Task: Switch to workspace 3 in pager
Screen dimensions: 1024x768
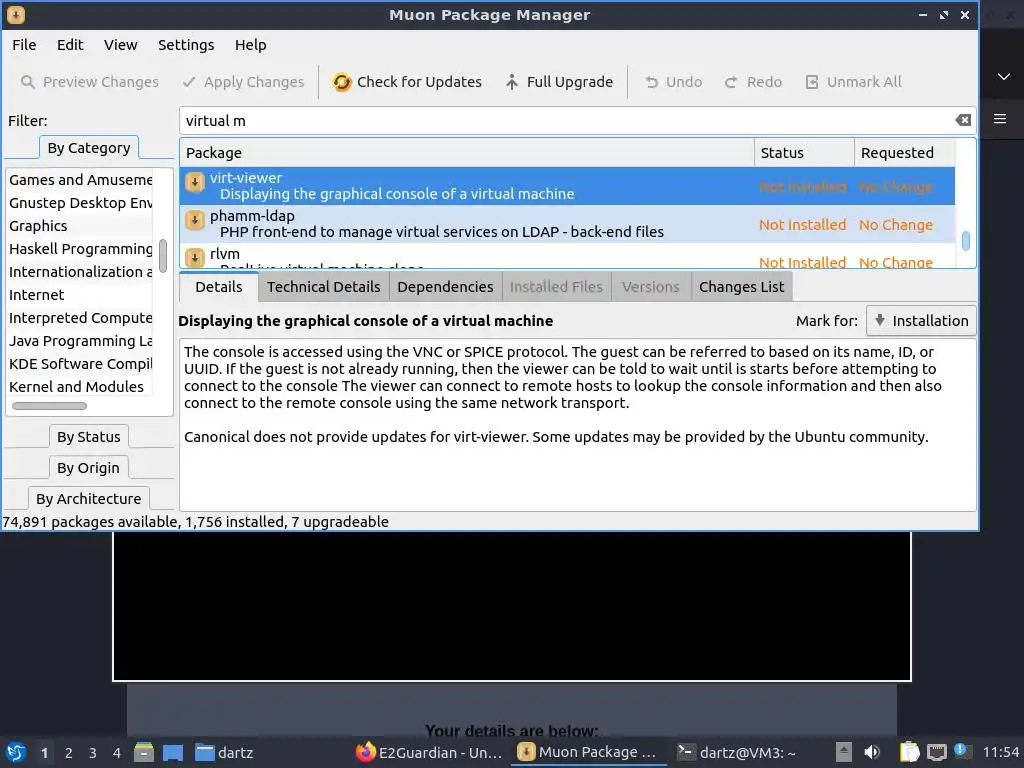Action: pyautogui.click(x=93, y=753)
